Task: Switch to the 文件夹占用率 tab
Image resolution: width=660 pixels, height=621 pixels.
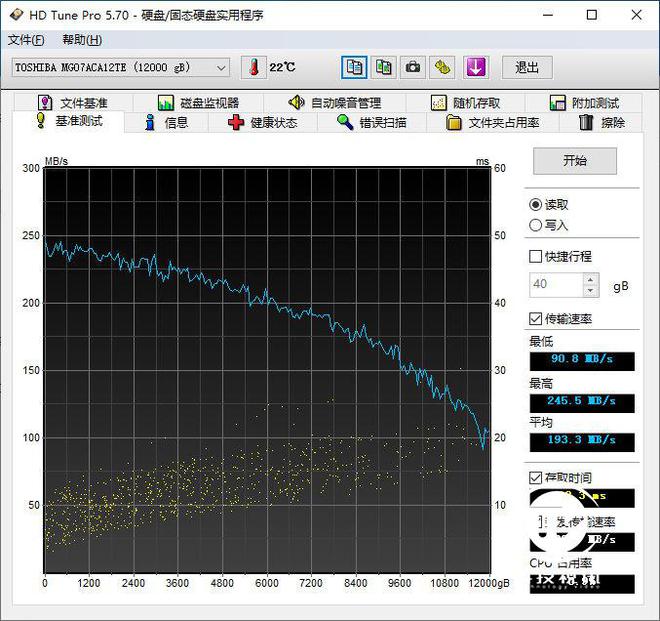Action: click(x=492, y=123)
